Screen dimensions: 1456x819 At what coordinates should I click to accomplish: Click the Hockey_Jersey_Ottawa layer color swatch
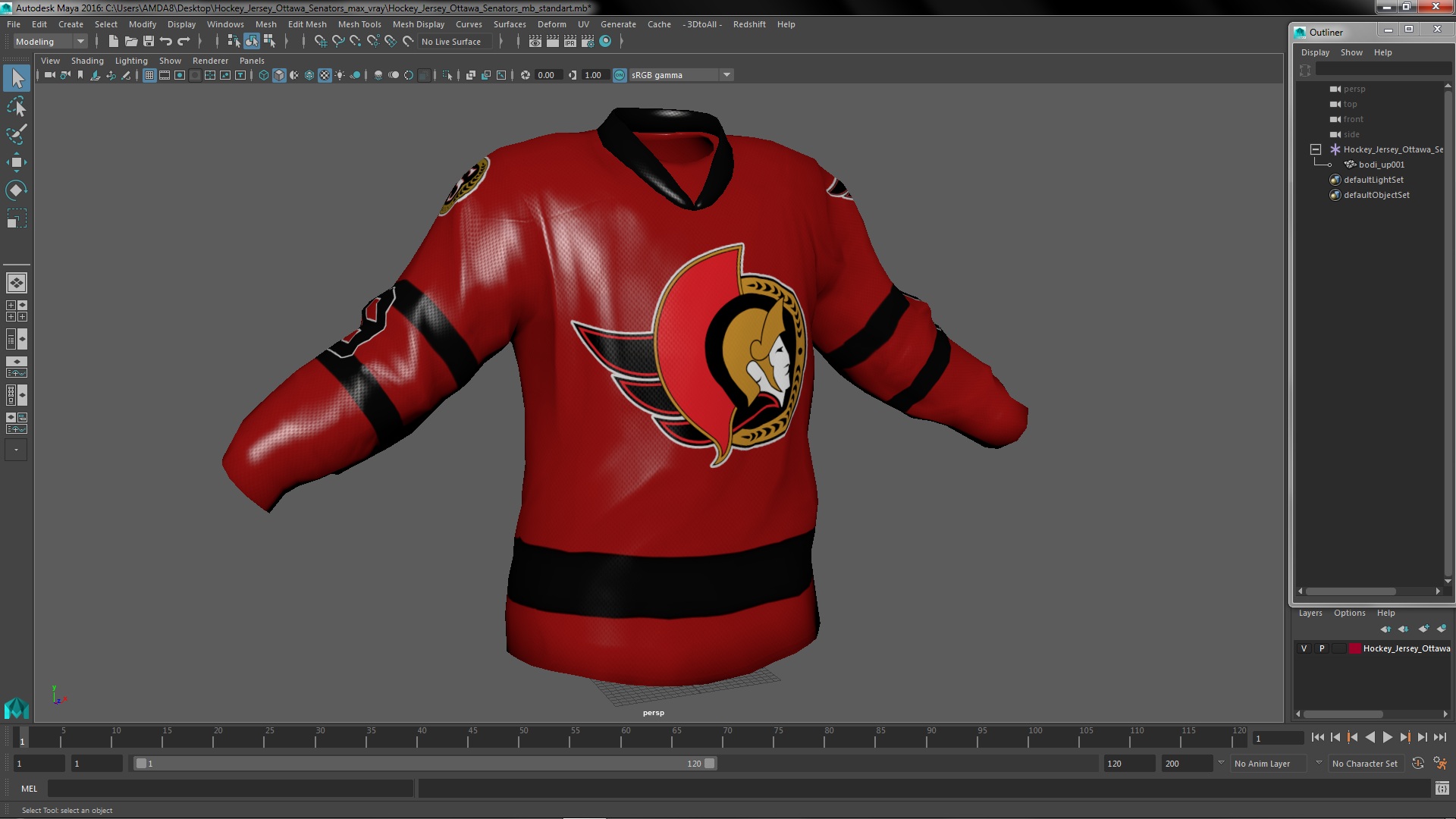[1354, 648]
